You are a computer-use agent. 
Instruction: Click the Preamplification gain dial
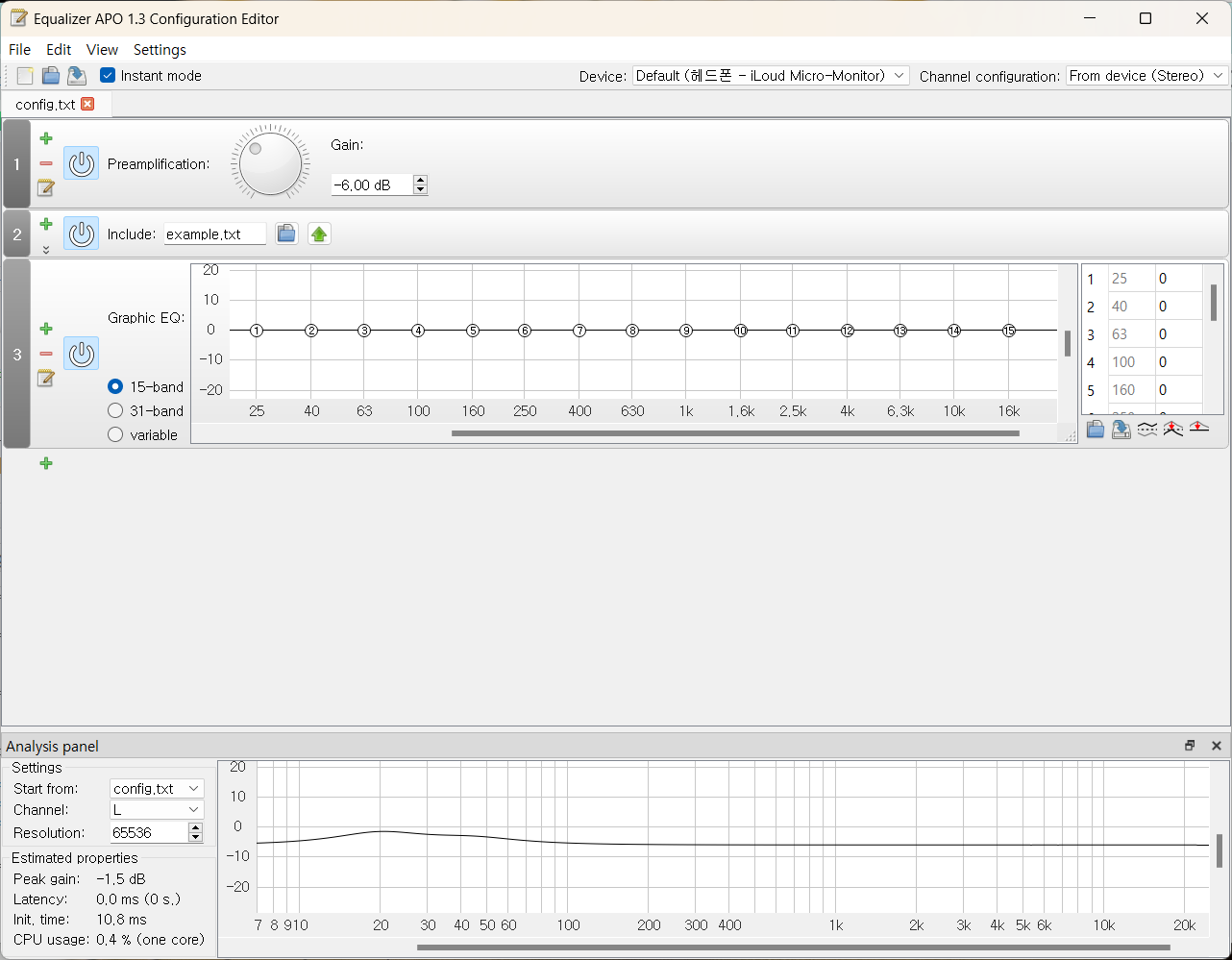click(x=270, y=163)
